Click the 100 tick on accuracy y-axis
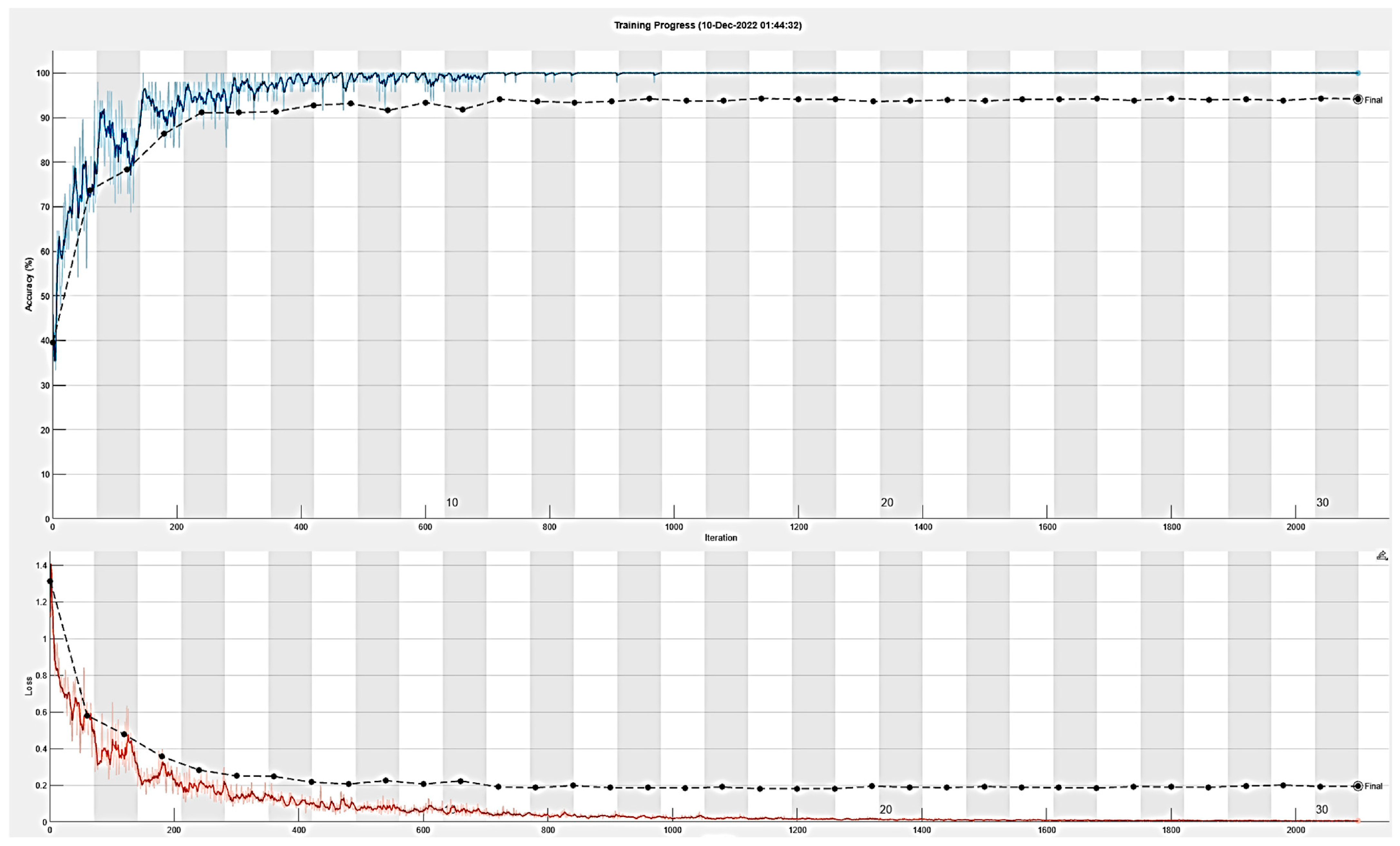The width and height of the screenshot is (1400, 846). pyautogui.click(x=43, y=73)
